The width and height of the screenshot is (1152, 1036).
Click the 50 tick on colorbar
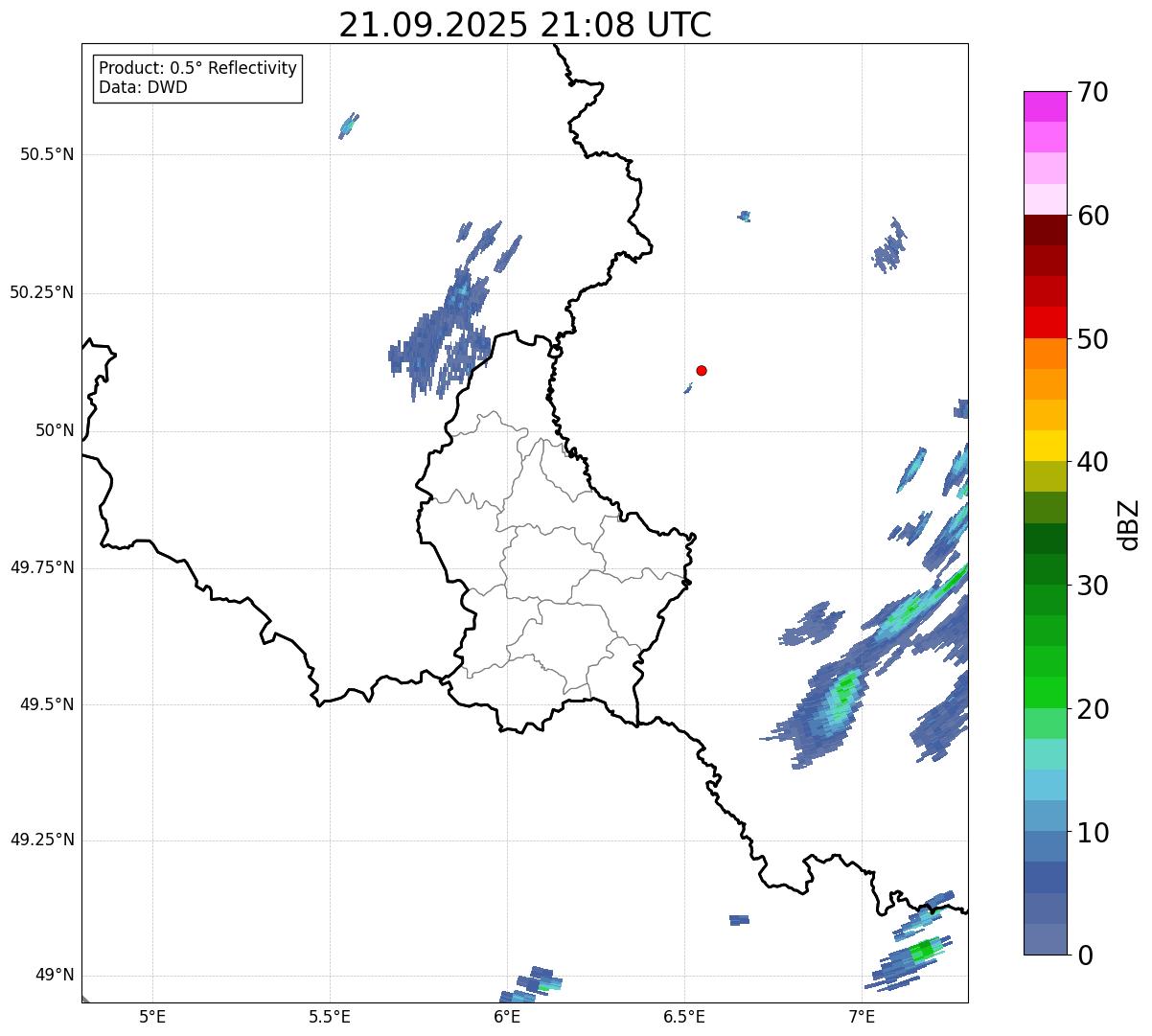1093,339
